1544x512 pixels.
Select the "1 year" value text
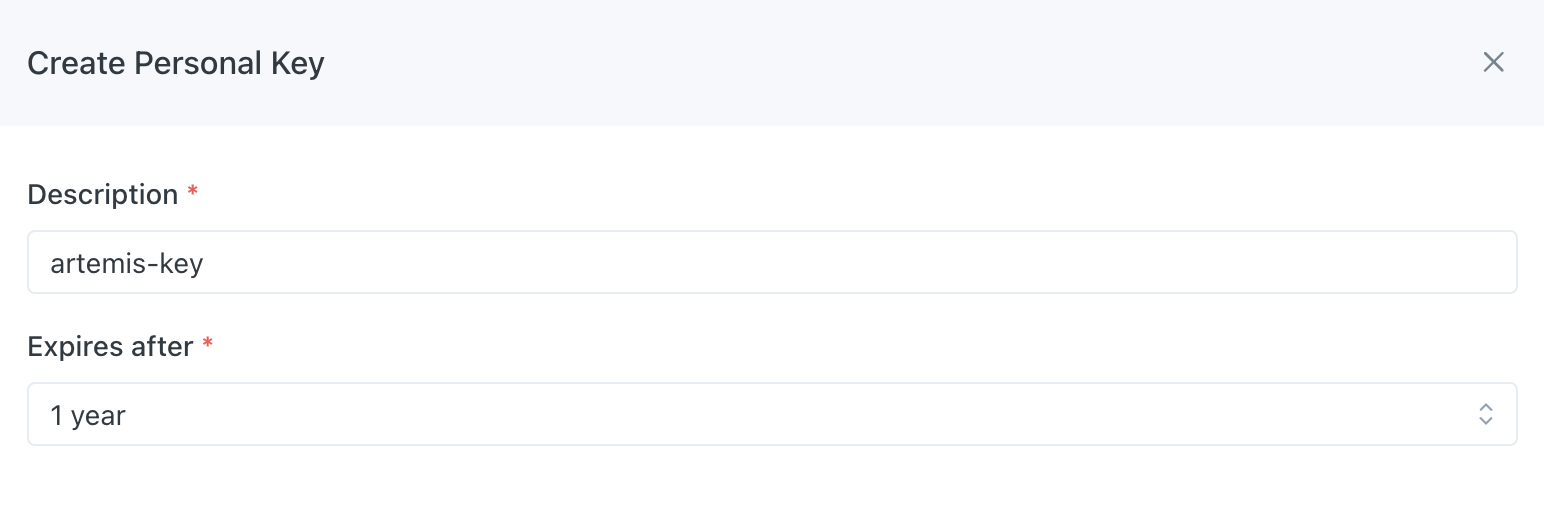(x=88, y=415)
